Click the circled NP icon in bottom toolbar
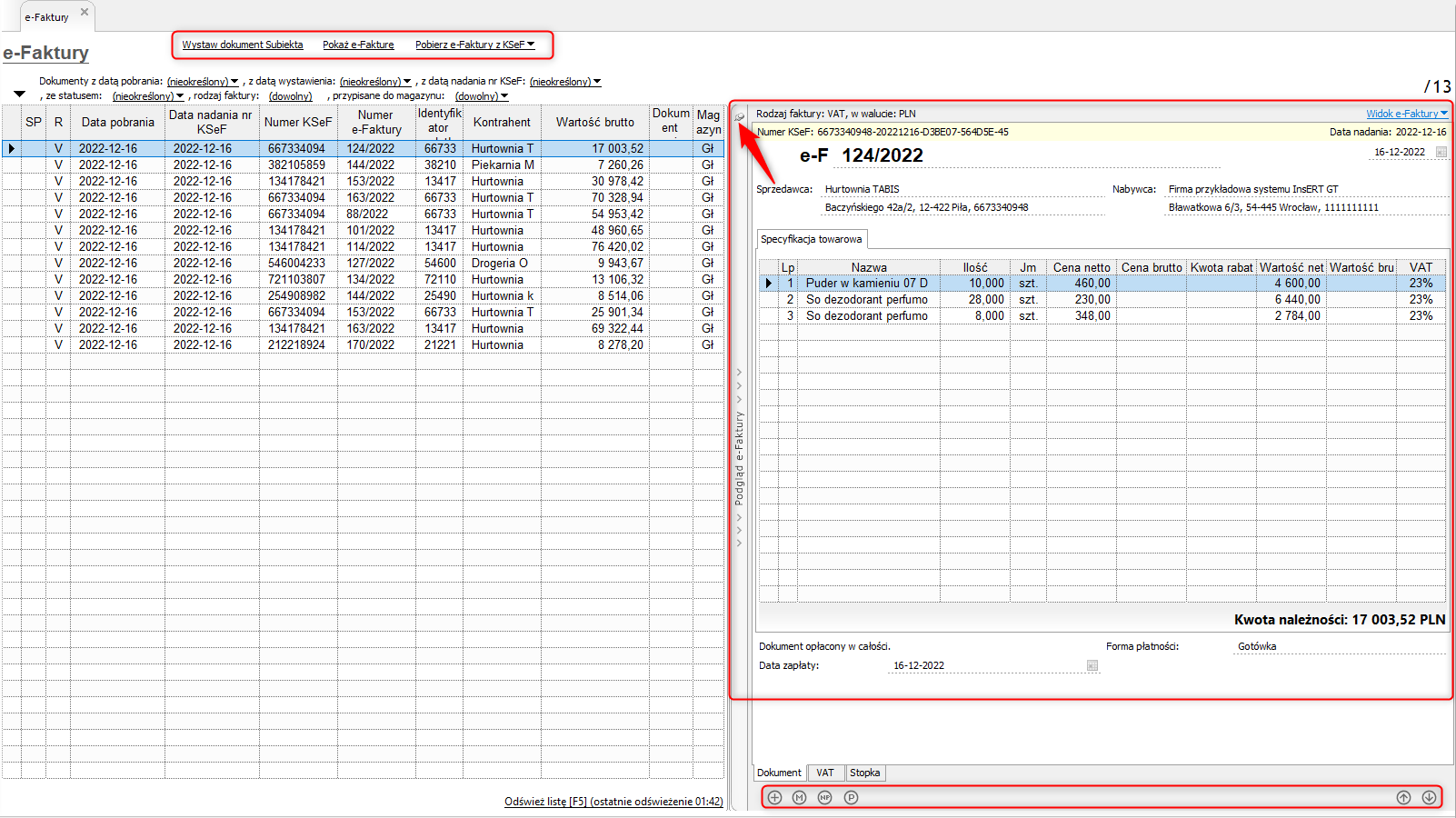Image resolution: width=1456 pixels, height=818 pixels. coord(825,797)
